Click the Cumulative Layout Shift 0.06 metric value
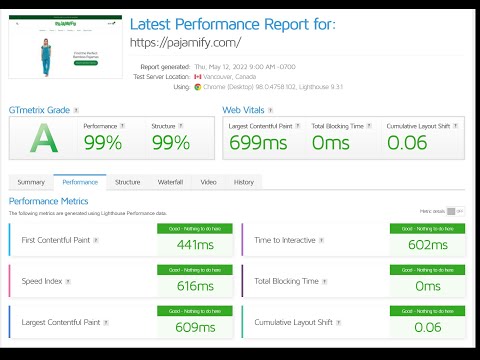 (428, 327)
